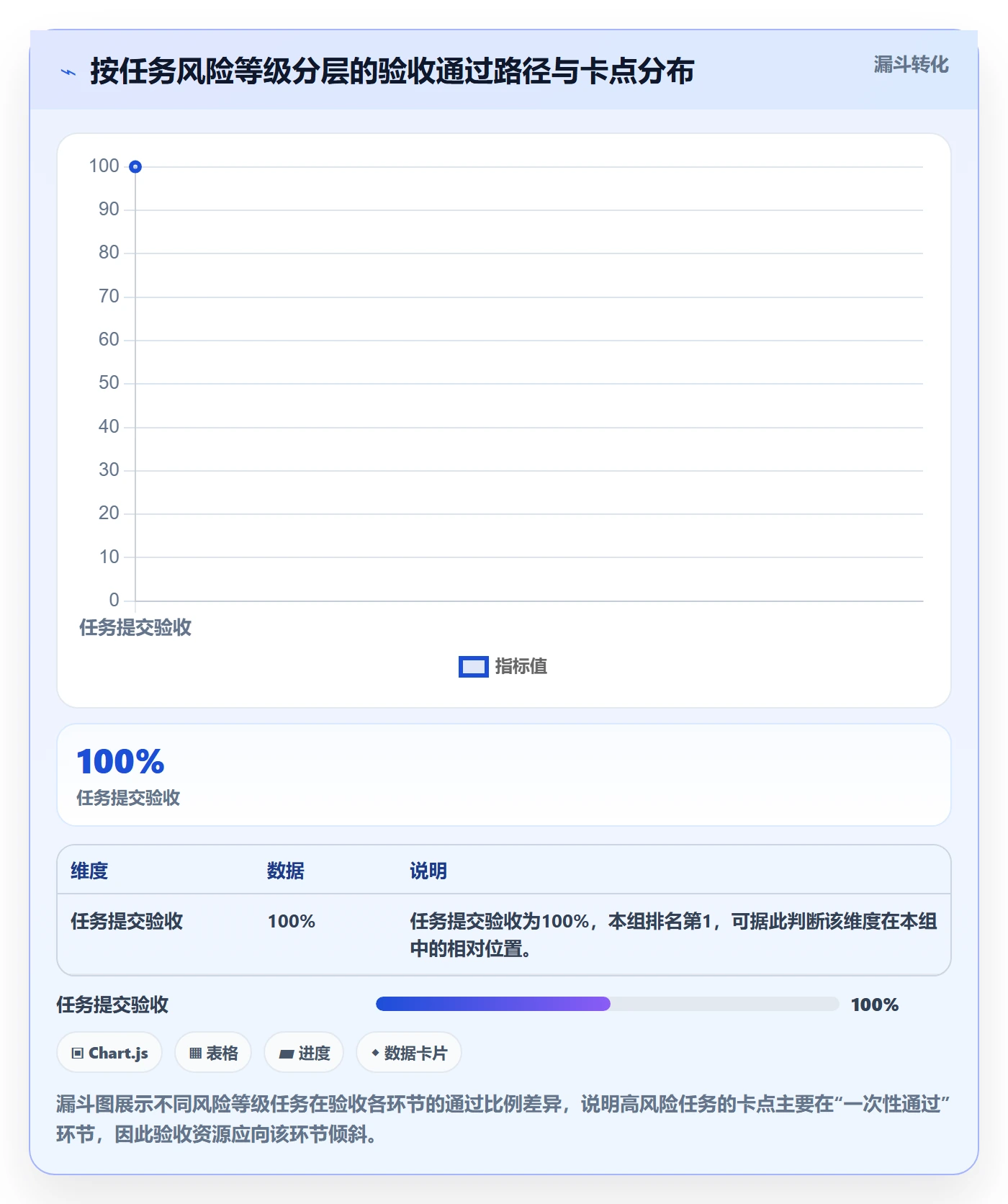Click the diamond icon in 数据卡片 chip

(x=375, y=1053)
